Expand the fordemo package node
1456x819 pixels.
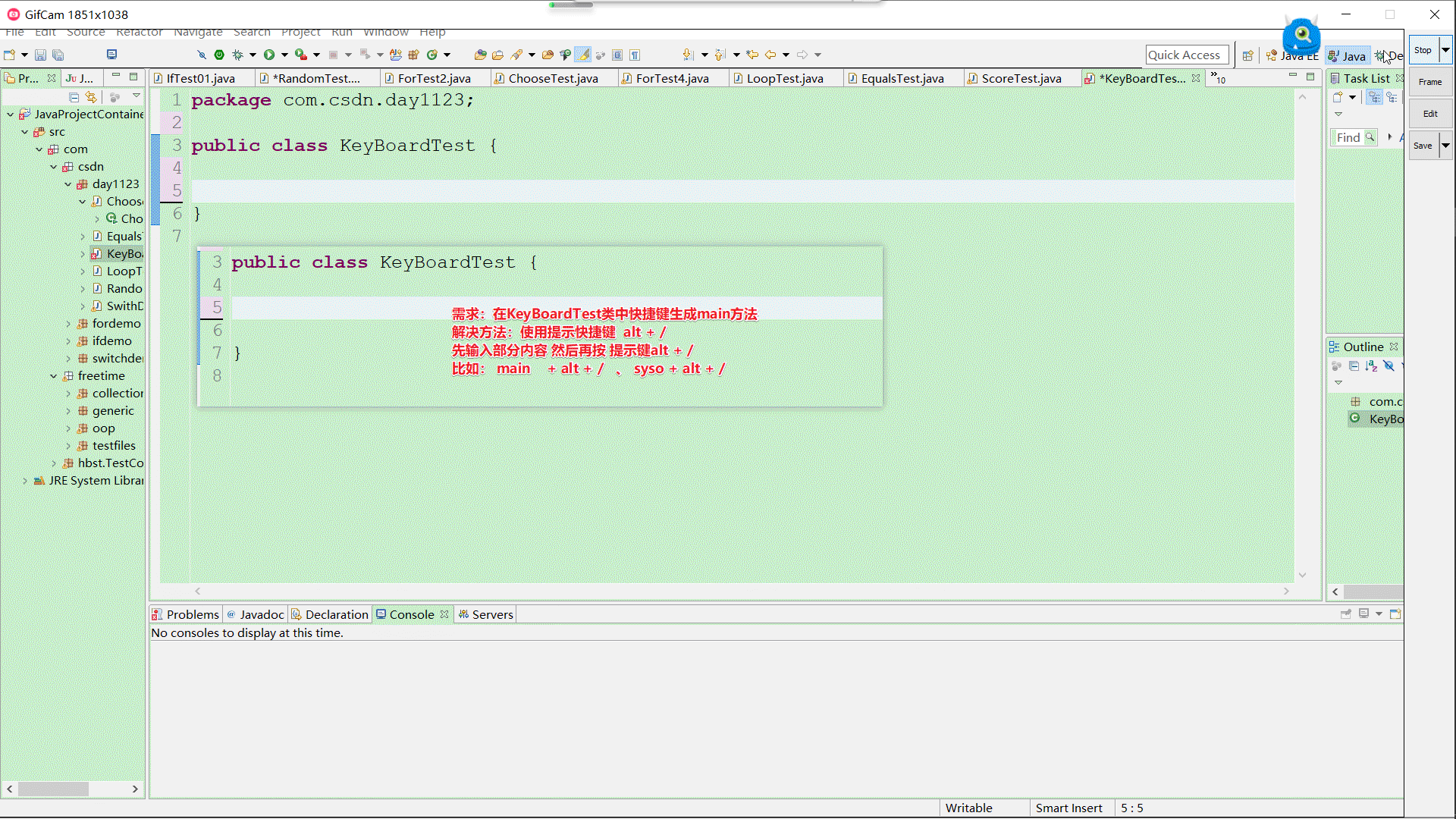(x=68, y=324)
